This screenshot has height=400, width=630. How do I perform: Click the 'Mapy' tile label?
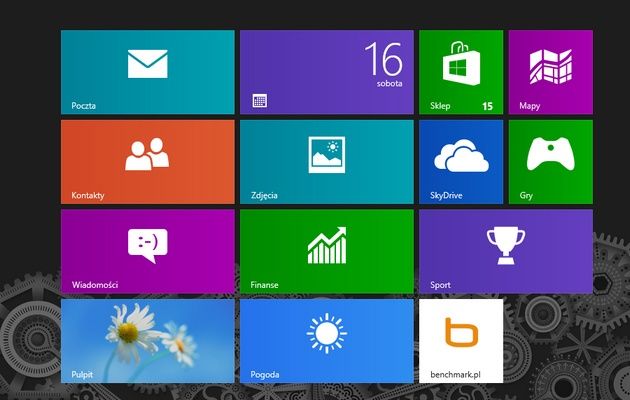(x=530, y=106)
